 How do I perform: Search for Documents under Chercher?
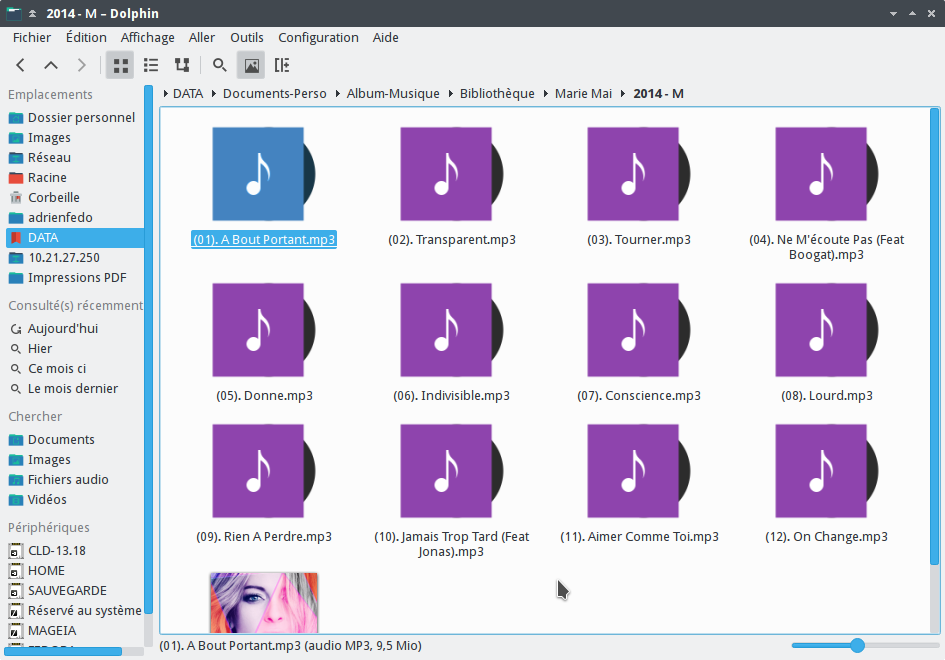75,439
